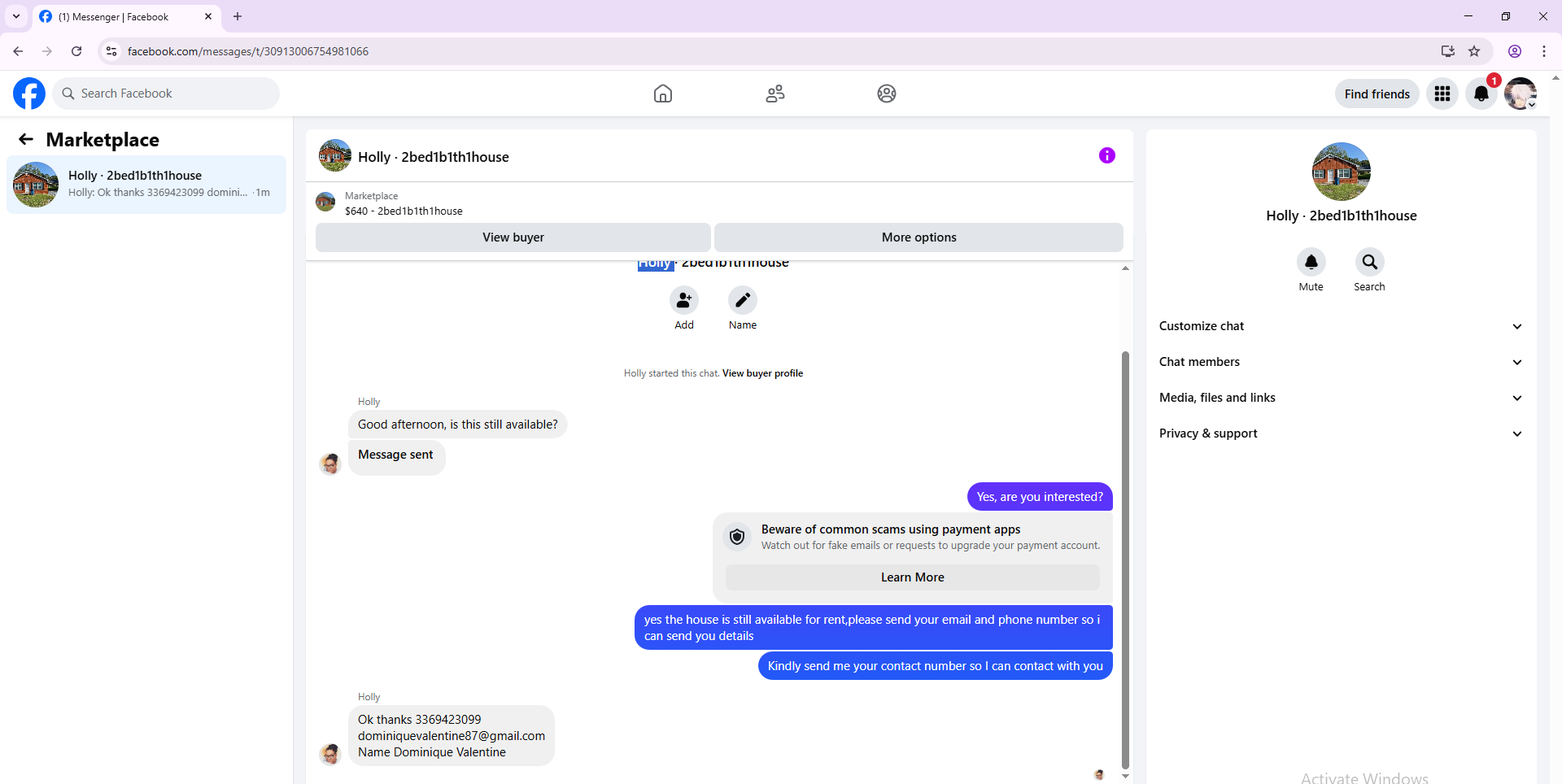The width and height of the screenshot is (1562, 784).
Task: Close the Messenger Facebook tab
Action: click(208, 16)
